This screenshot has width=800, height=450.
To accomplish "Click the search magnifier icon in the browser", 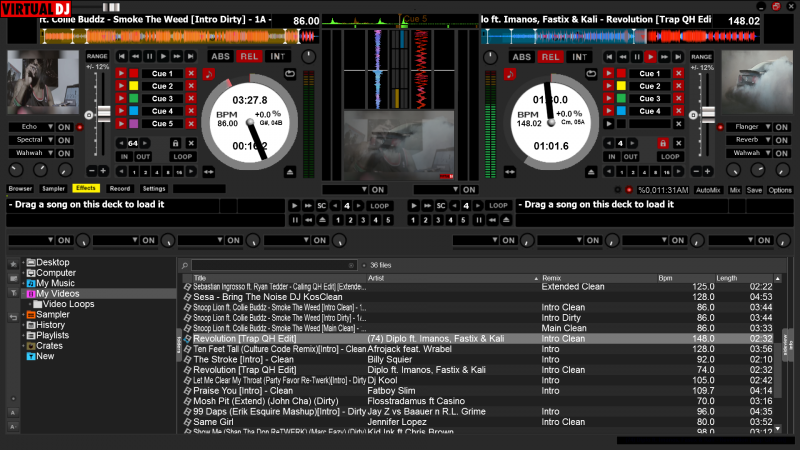I will [x=185, y=265].
